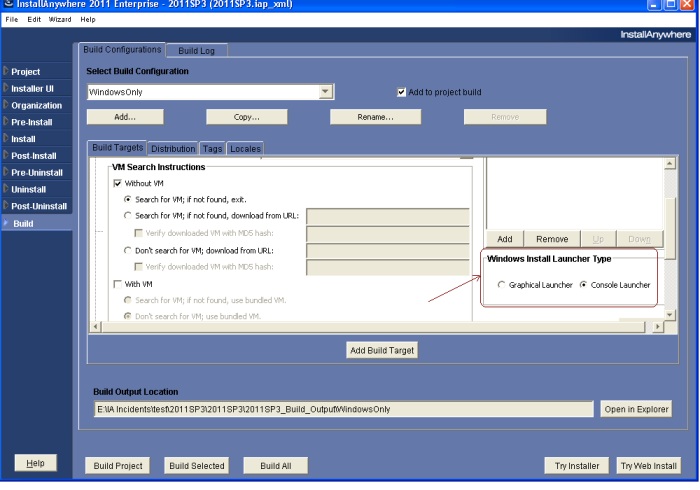
Task: Switch to the Distribution tab
Action: tap(173, 149)
